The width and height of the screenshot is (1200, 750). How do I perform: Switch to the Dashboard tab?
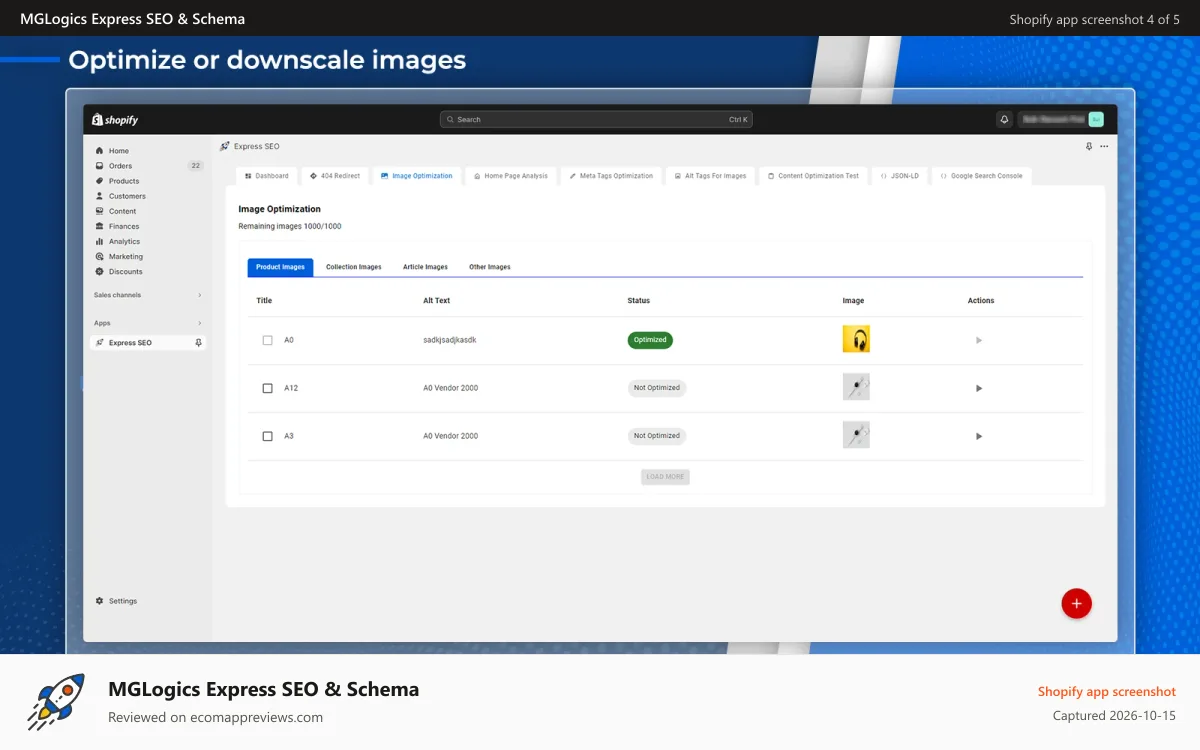click(x=267, y=176)
